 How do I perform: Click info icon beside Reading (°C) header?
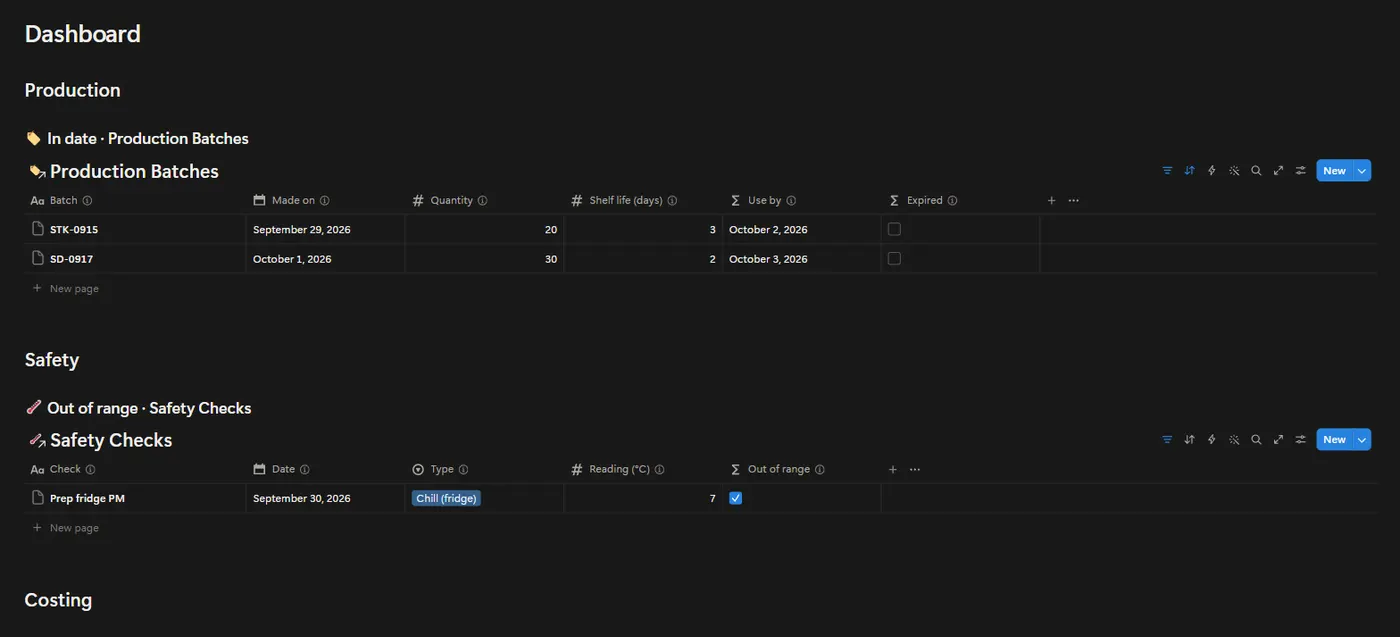pos(659,469)
